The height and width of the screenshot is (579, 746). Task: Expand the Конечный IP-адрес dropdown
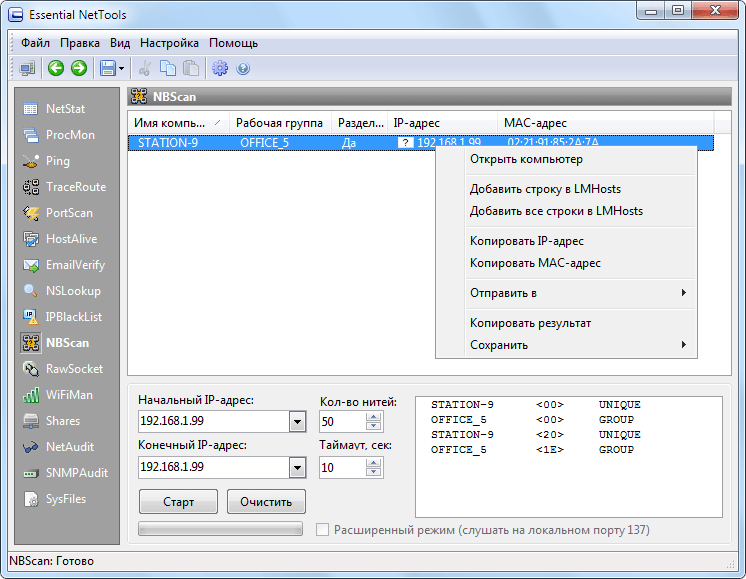pyautogui.click(x=297, y=468)
